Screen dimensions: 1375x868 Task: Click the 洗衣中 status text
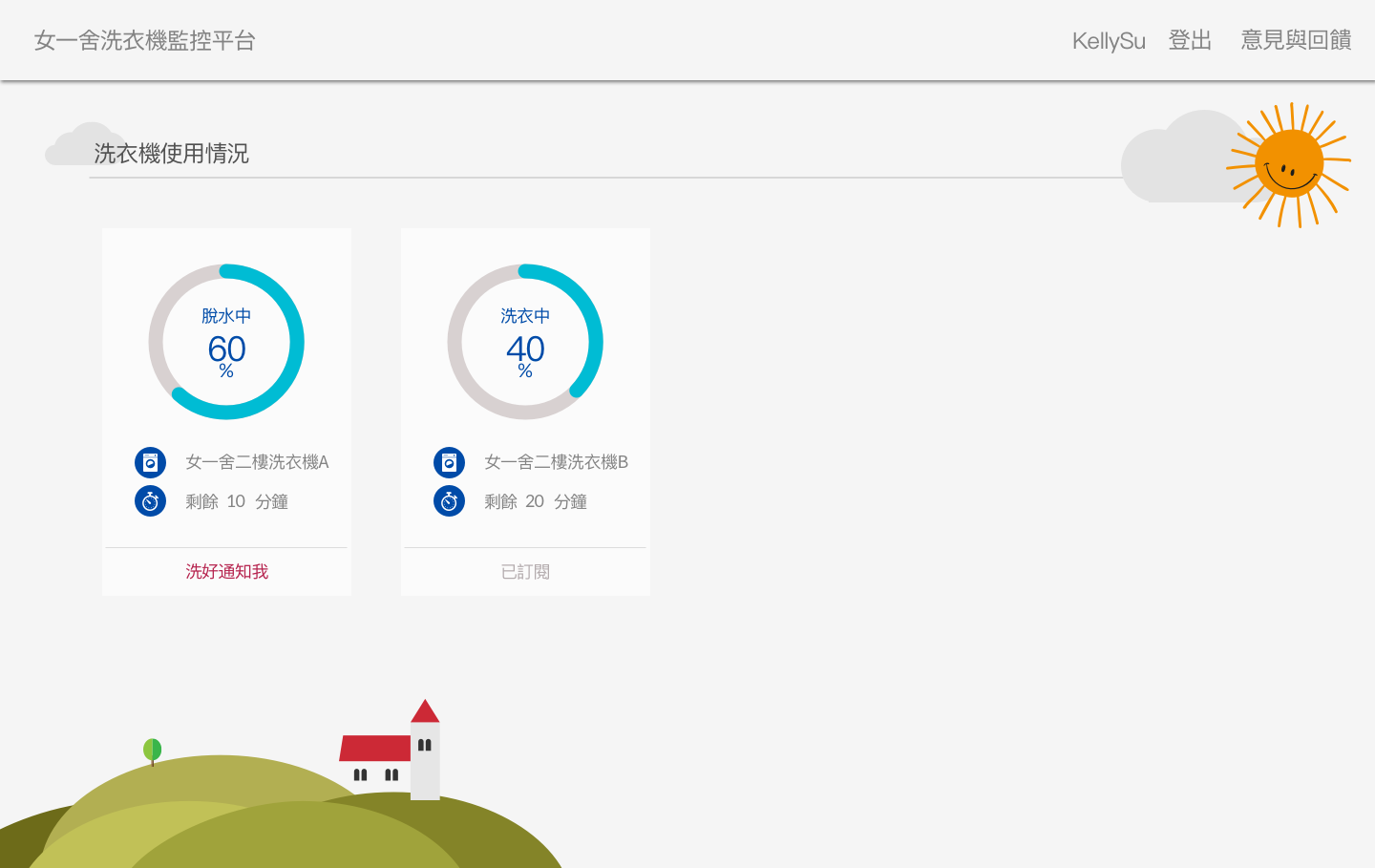(525, 316)
